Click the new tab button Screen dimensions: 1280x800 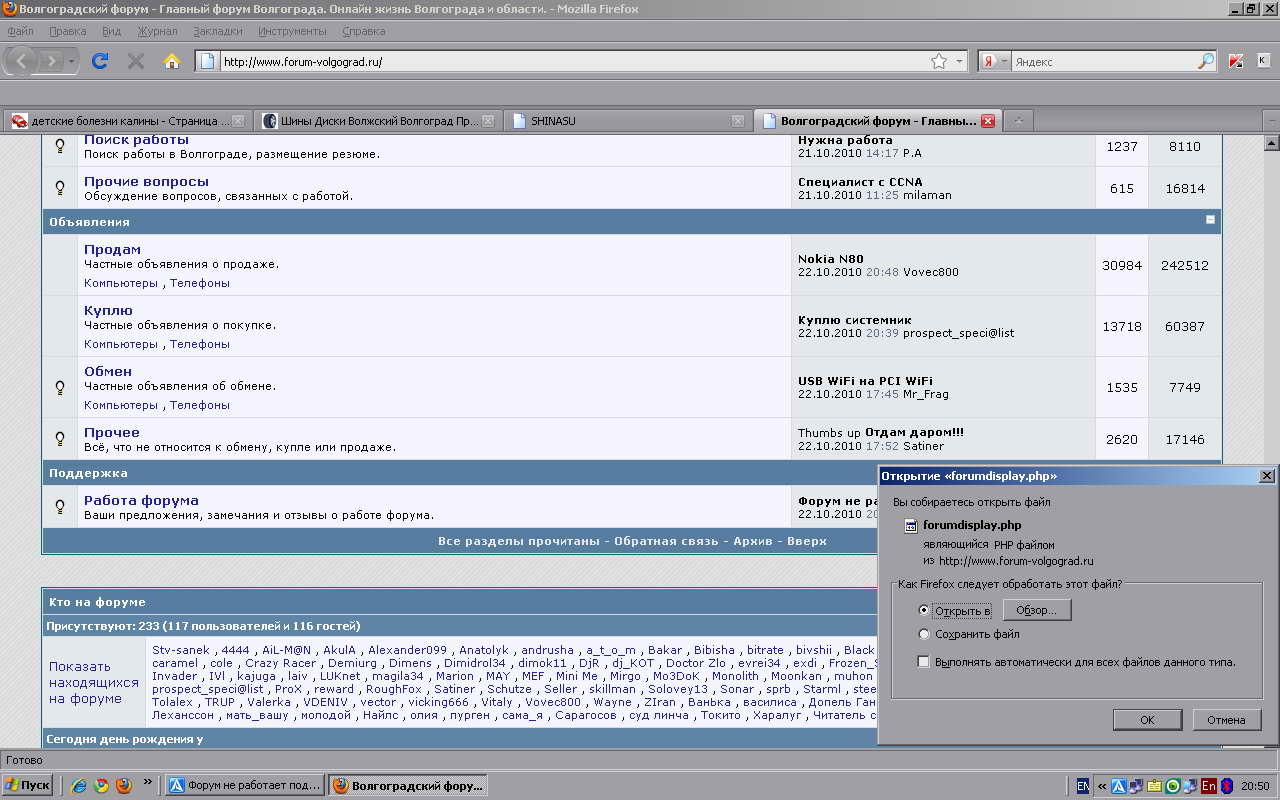(x=1018, y=121)
